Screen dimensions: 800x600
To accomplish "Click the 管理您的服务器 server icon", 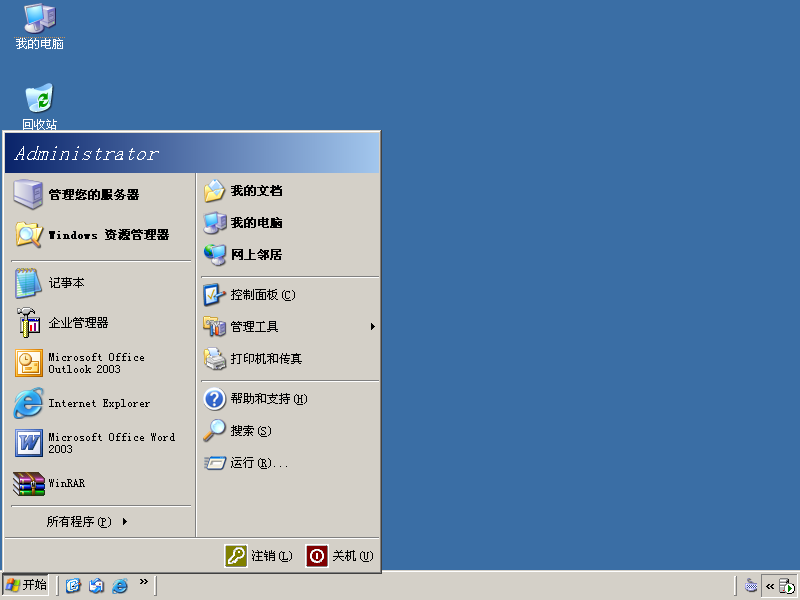I will [28, 194].
